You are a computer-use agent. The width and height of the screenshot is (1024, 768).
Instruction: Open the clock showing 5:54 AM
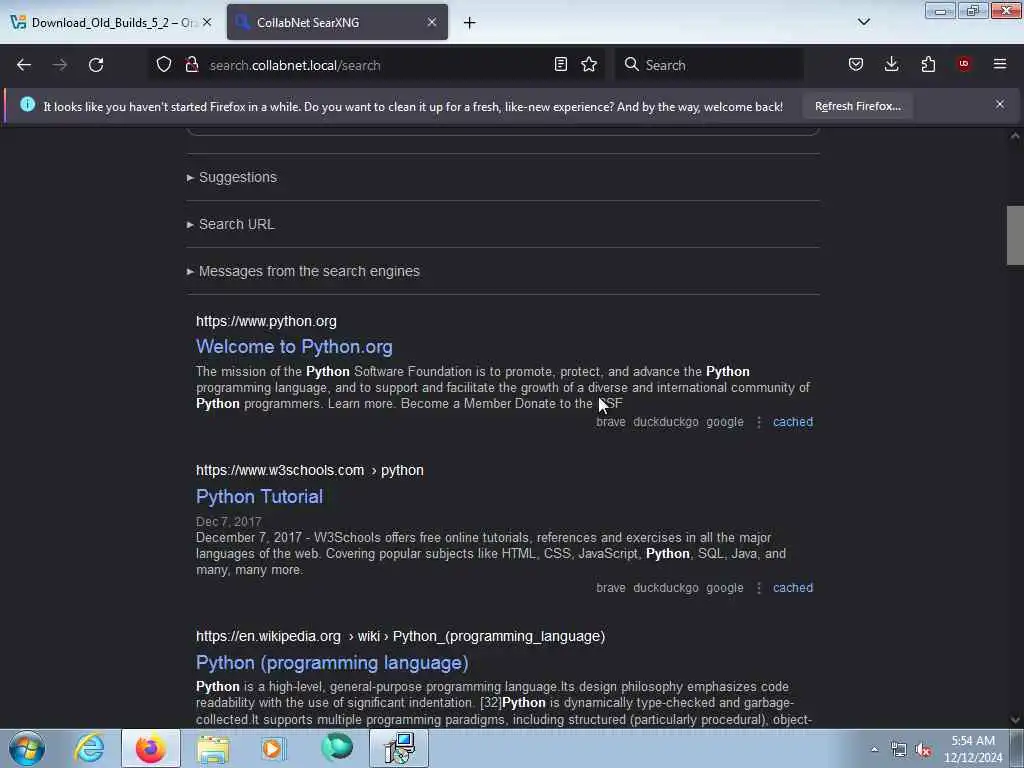click(973, 749)
